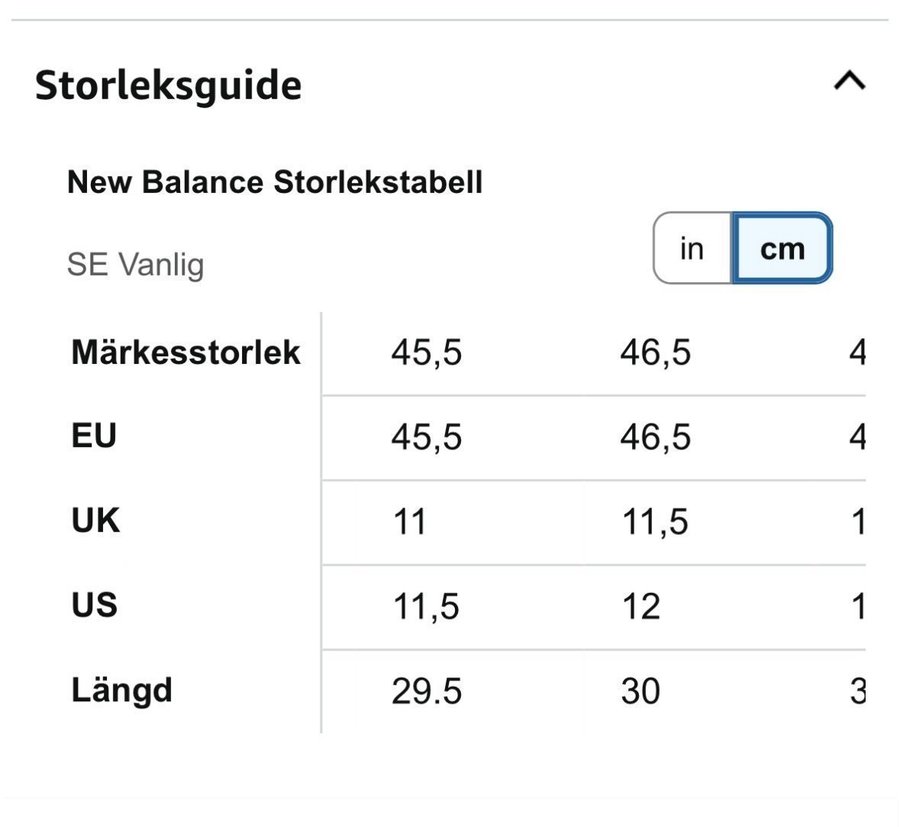Click Märkesstorlek value 46,5
Image resolution: width=900 pixels, height=827 pixels.
pos(655,353)
